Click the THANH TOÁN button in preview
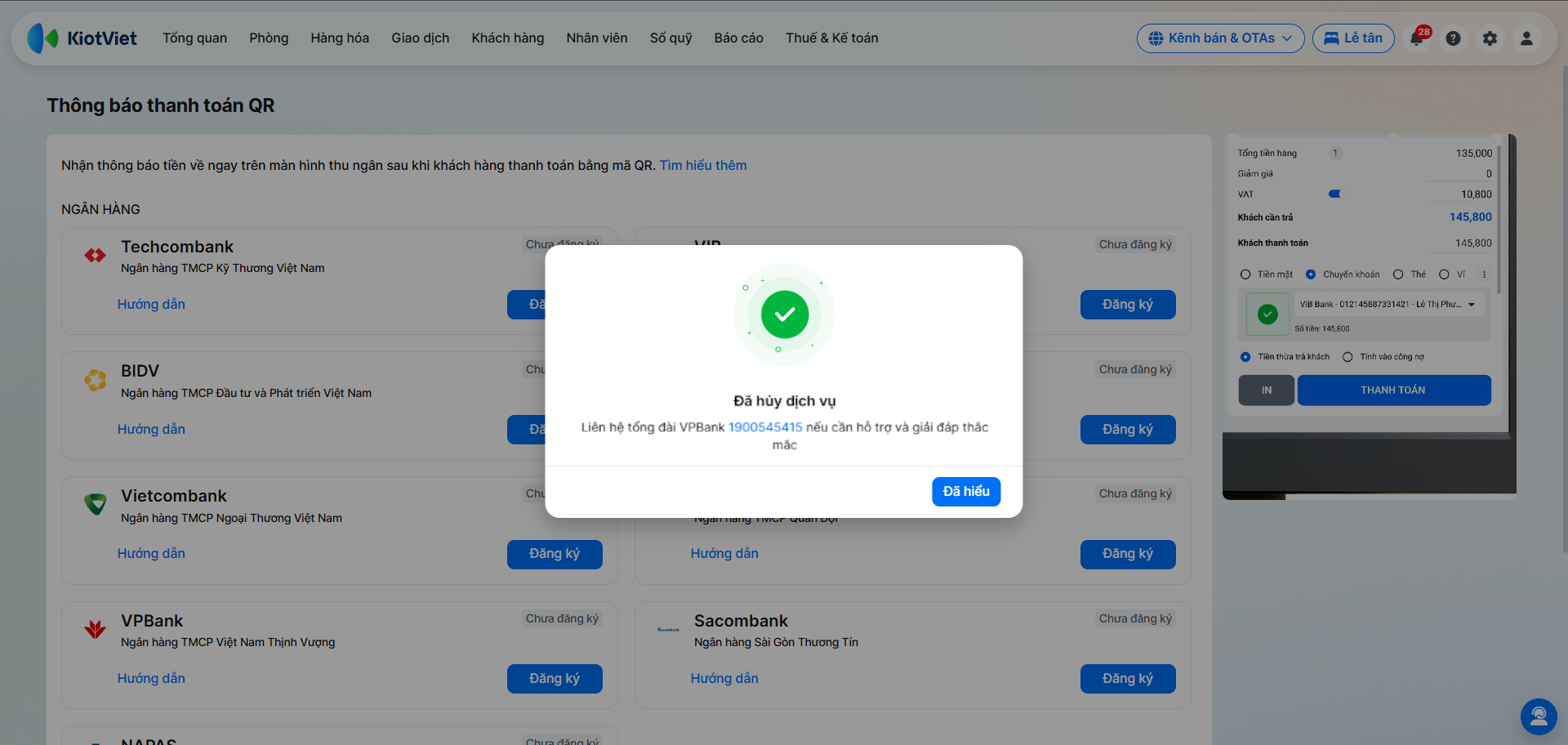Screen dimensions: 1568x745 click(1394, 390)
